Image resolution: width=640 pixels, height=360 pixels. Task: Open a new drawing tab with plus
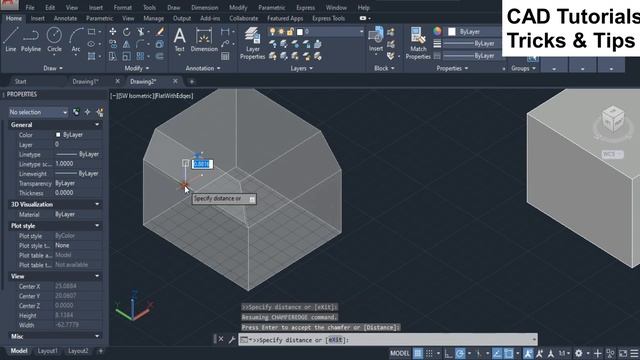click(192, 82)
